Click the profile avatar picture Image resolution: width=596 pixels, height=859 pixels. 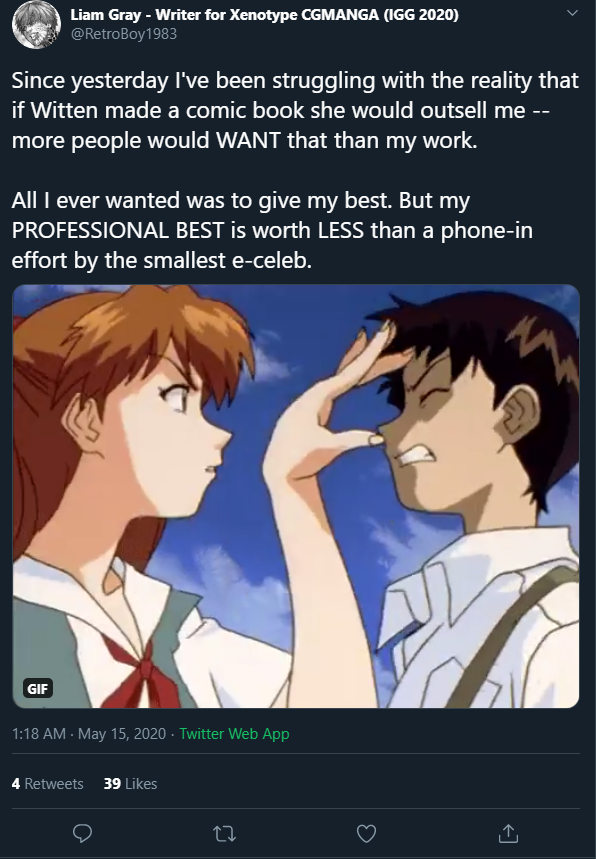[x=37, y=25]
